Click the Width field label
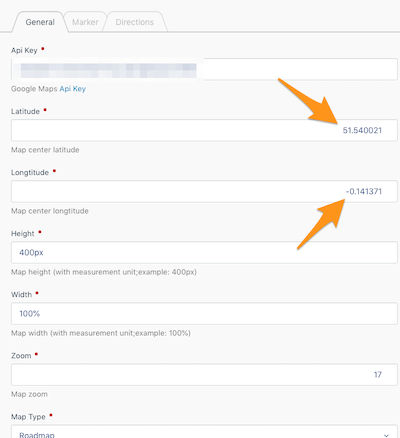The image size is (400, 438). [21, 294]
